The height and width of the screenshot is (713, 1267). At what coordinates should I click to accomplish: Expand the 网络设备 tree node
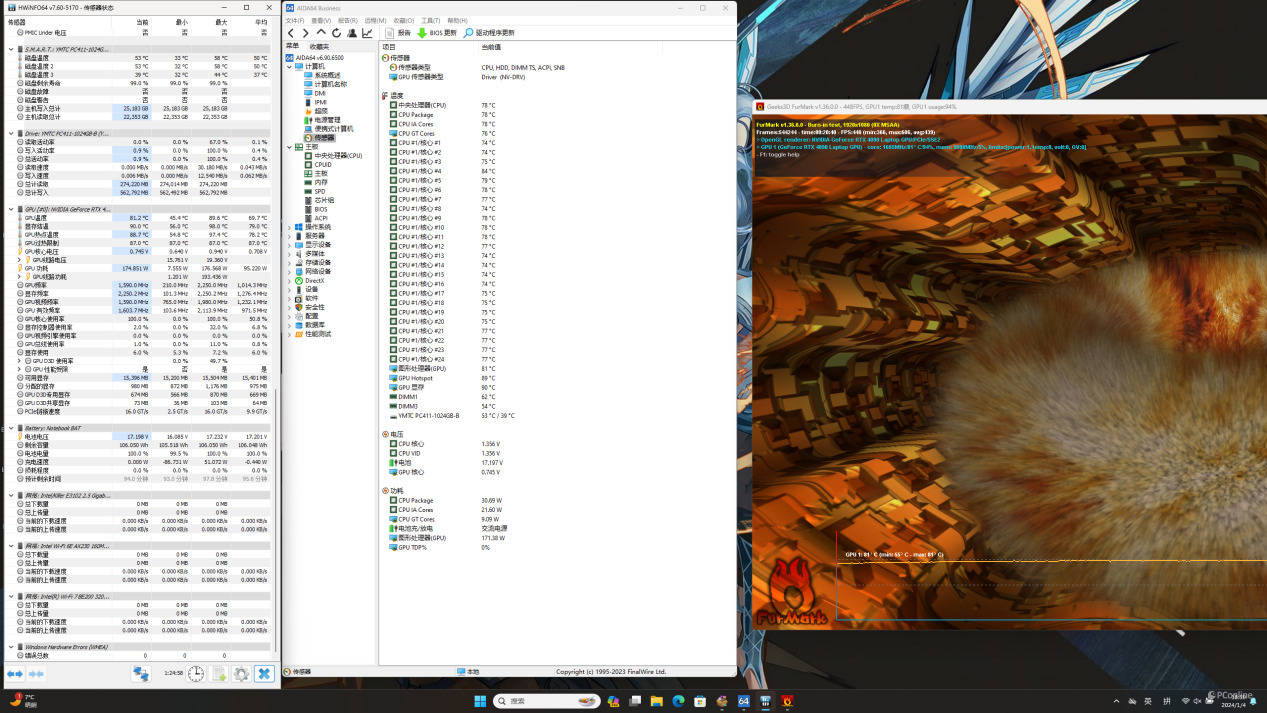tap(289, 271)
